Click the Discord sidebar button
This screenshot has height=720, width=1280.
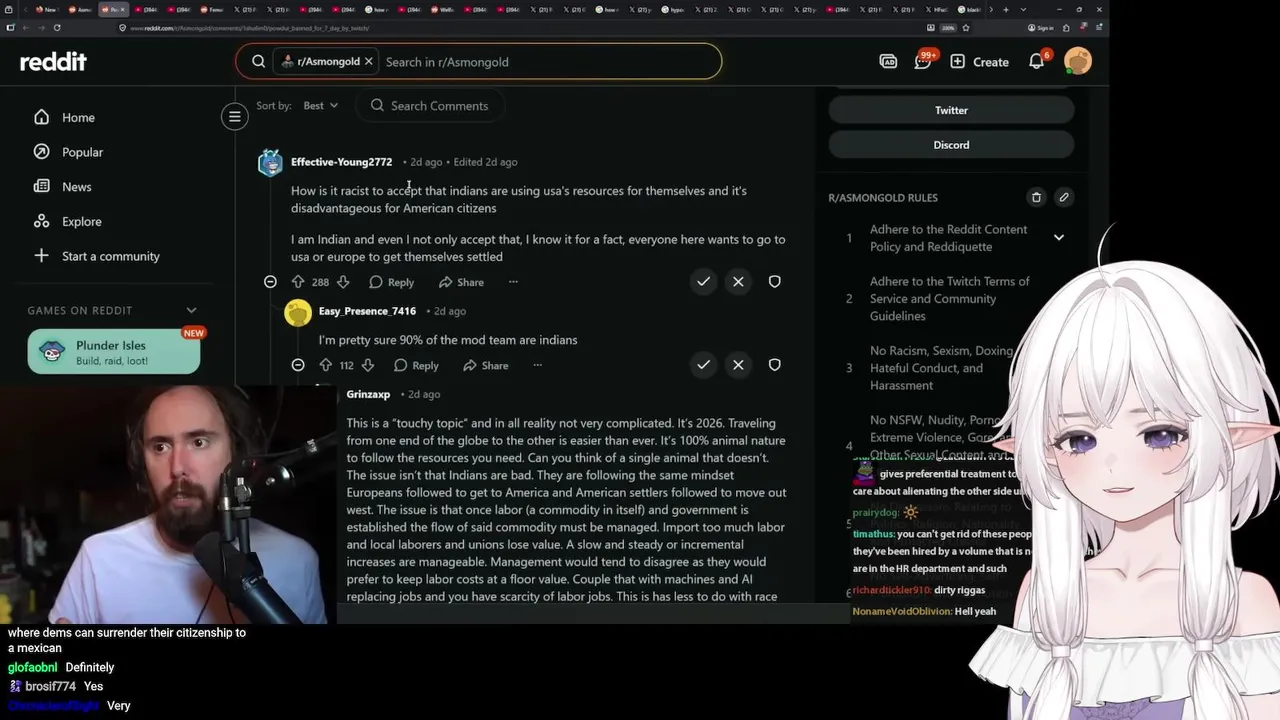coord(951,145)
